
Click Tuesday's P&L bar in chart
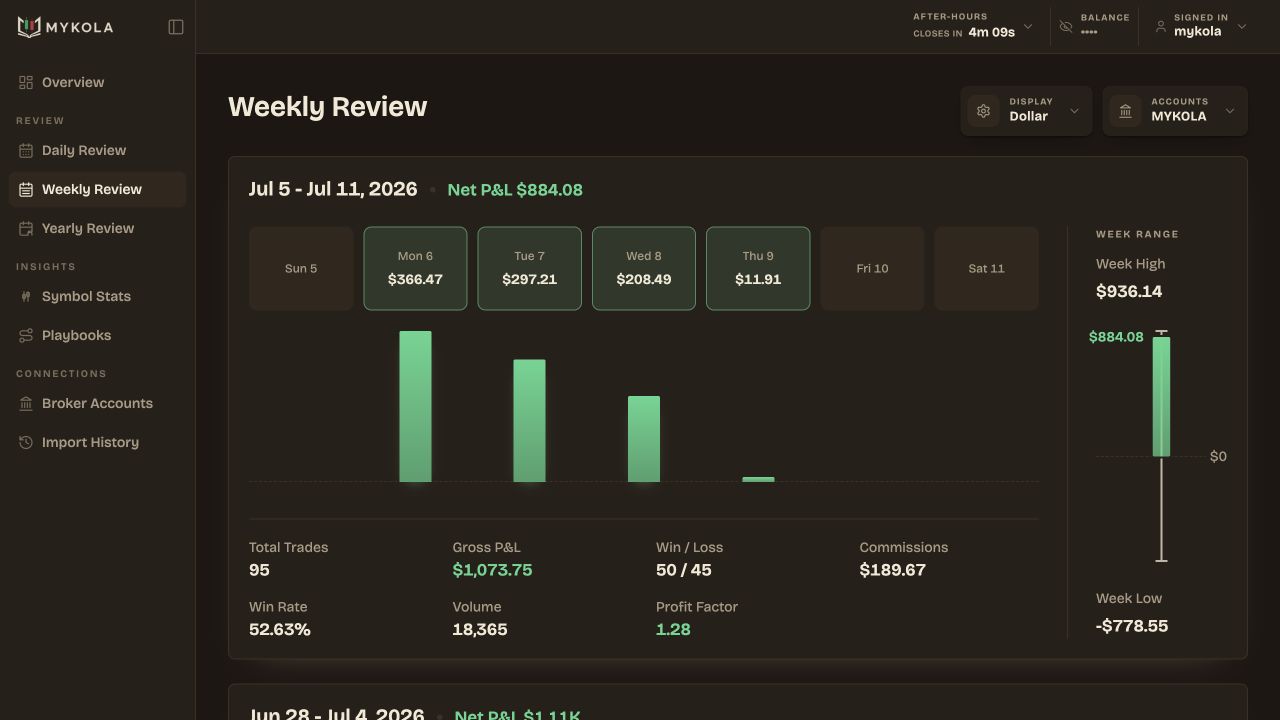click(529, 421)
